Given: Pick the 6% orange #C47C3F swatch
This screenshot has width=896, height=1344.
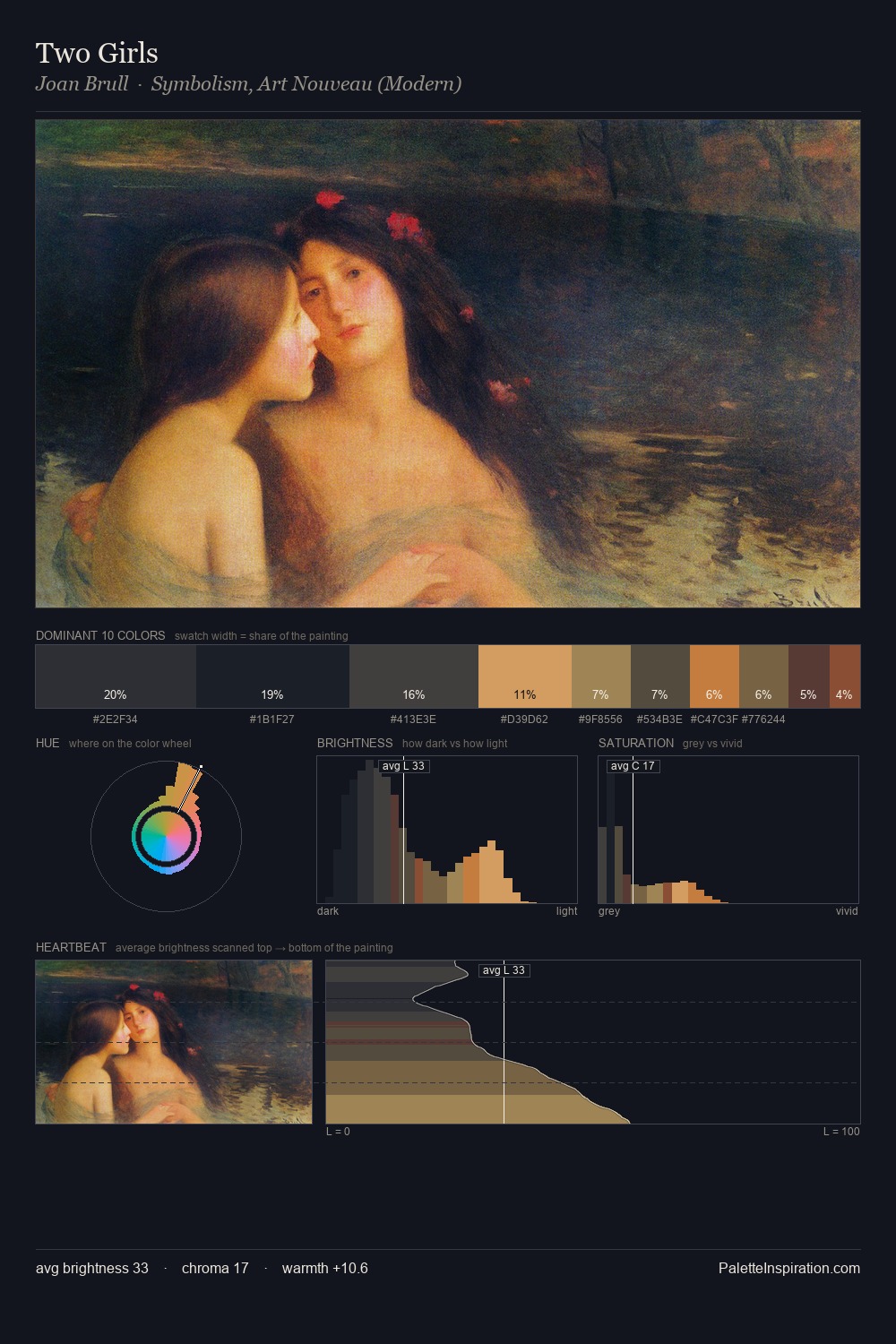Looking at the screenshot, I should (714, 676).
